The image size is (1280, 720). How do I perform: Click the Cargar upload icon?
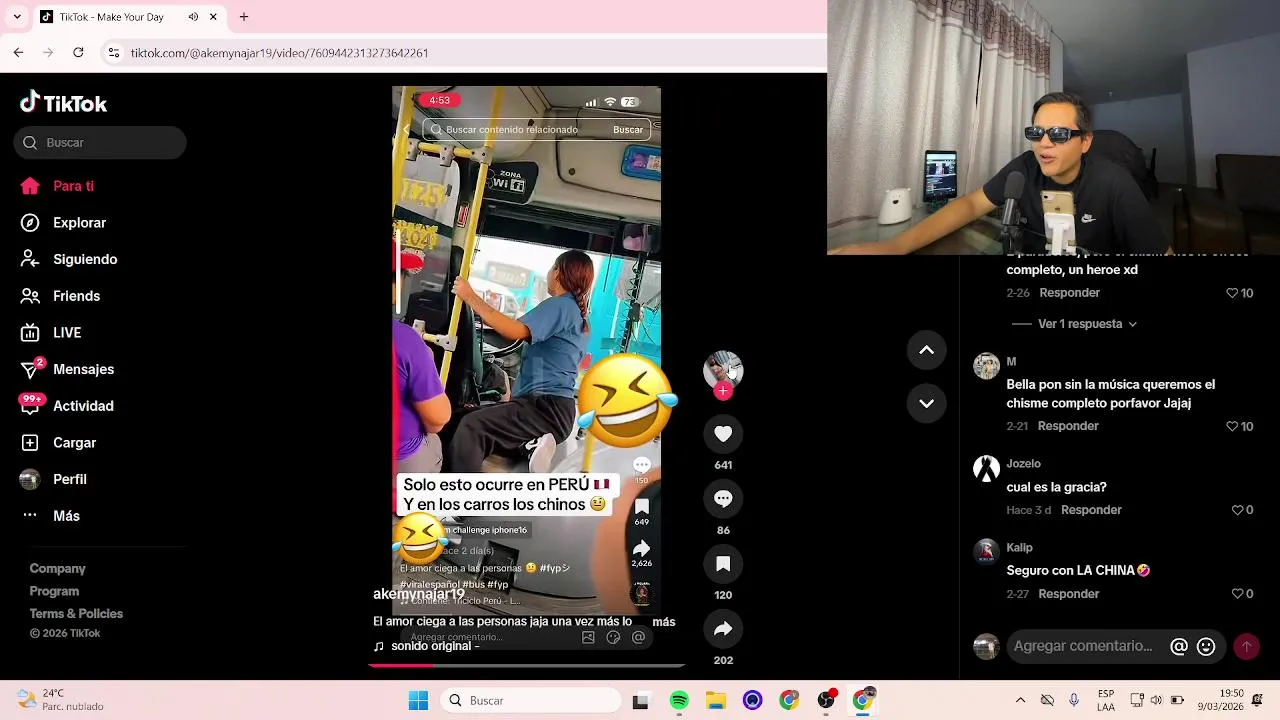point(30,443)
